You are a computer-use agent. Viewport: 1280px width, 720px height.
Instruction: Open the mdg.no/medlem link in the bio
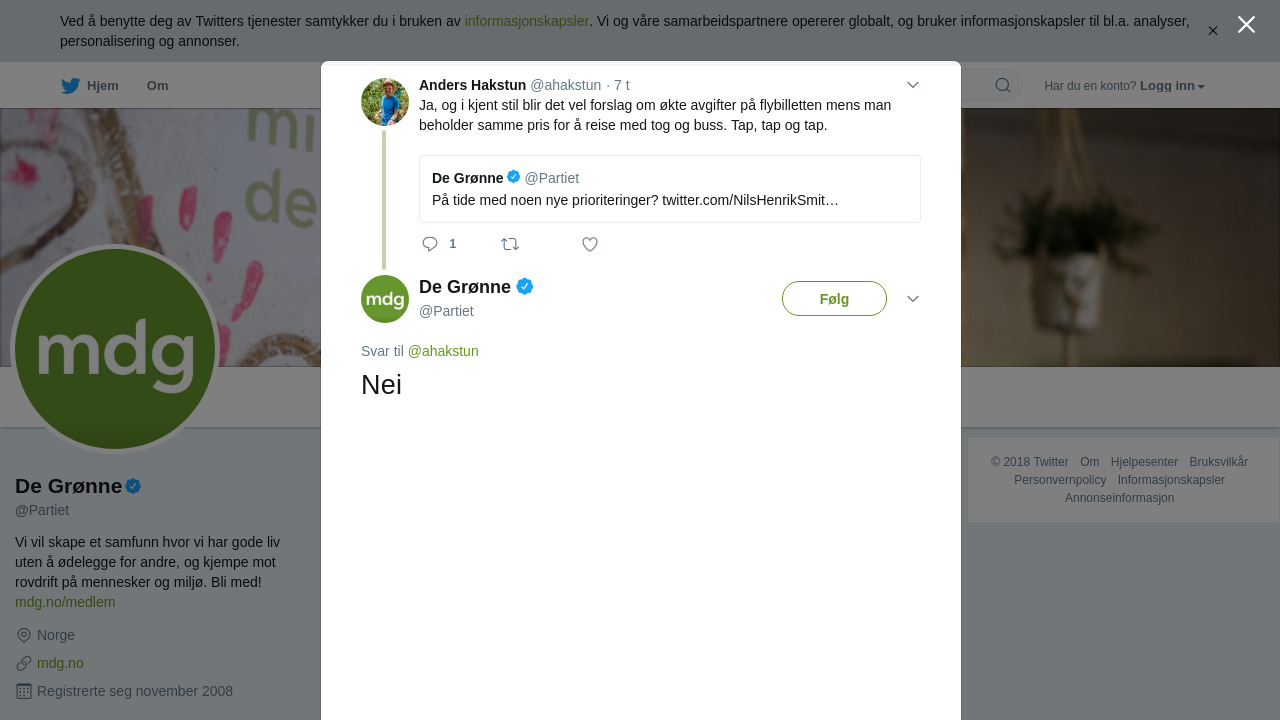tap(65, 602)
